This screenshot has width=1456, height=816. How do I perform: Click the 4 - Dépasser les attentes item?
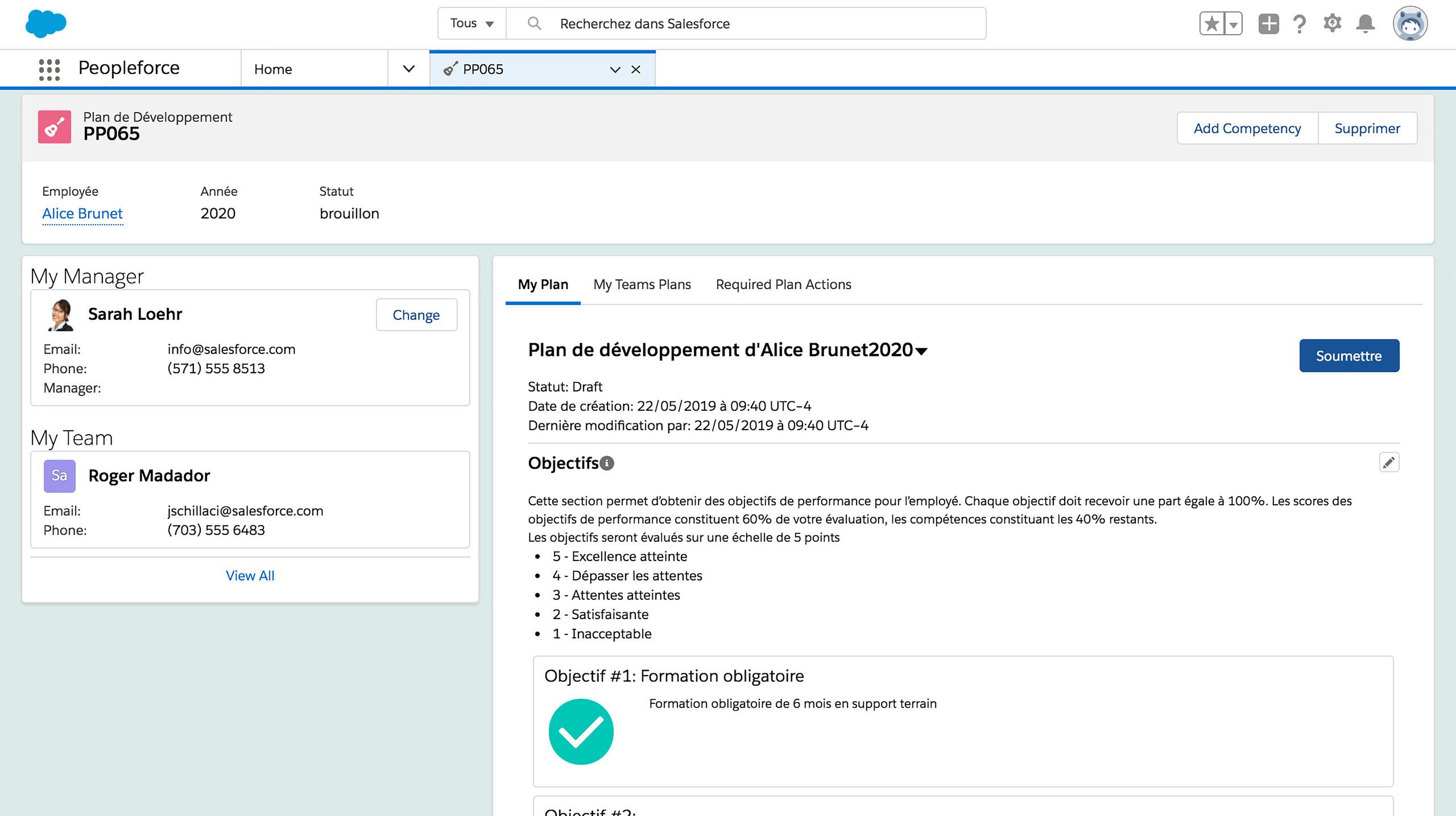click(x=627, y=576)
